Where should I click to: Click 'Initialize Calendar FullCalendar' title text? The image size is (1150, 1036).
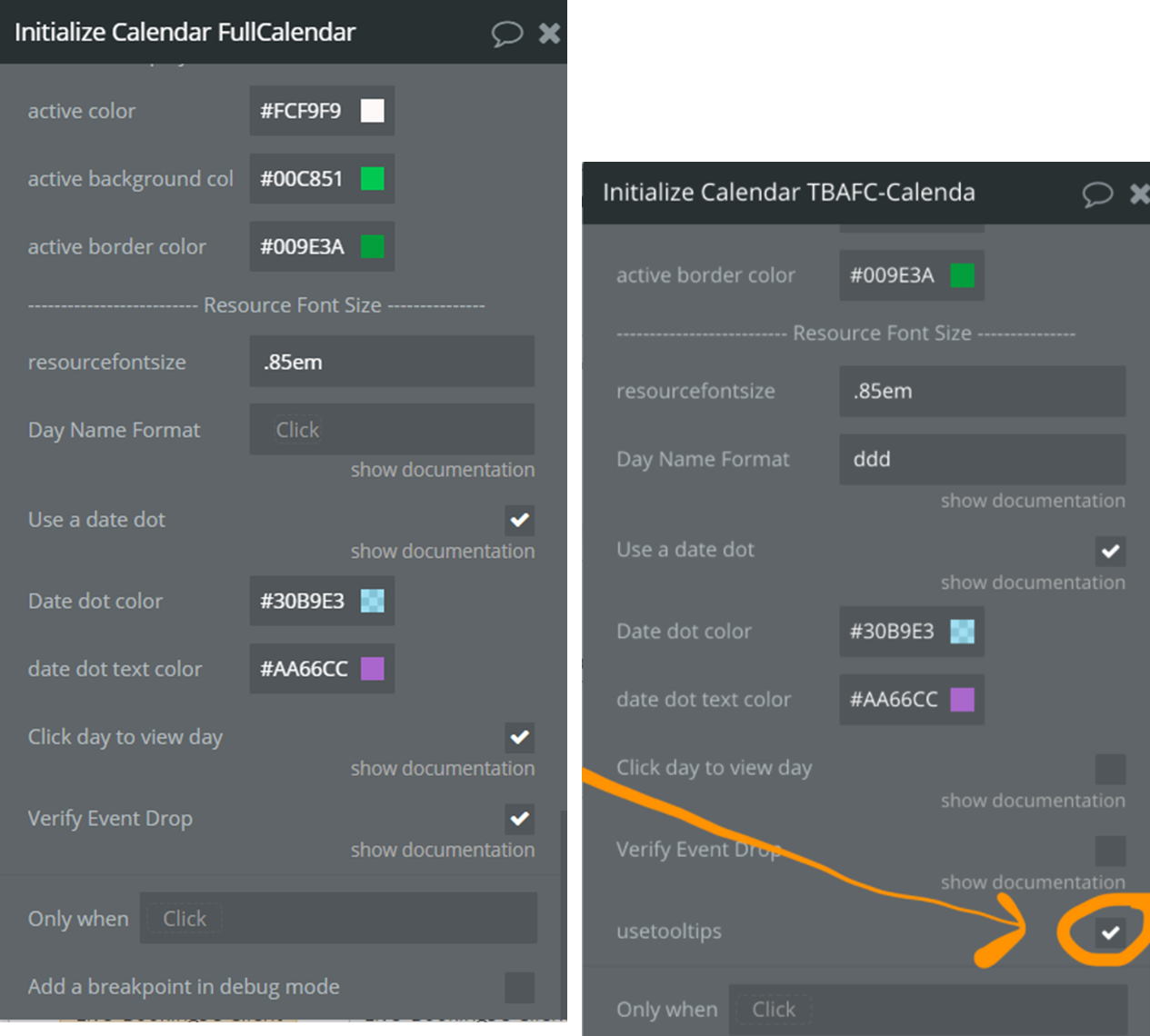pos(185,33)
